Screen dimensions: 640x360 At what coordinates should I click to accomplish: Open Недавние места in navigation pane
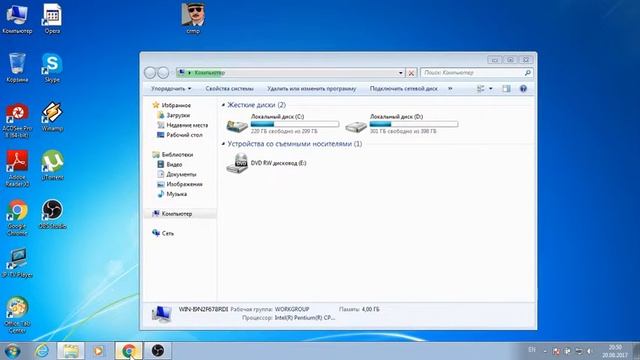tap(187, 125)
